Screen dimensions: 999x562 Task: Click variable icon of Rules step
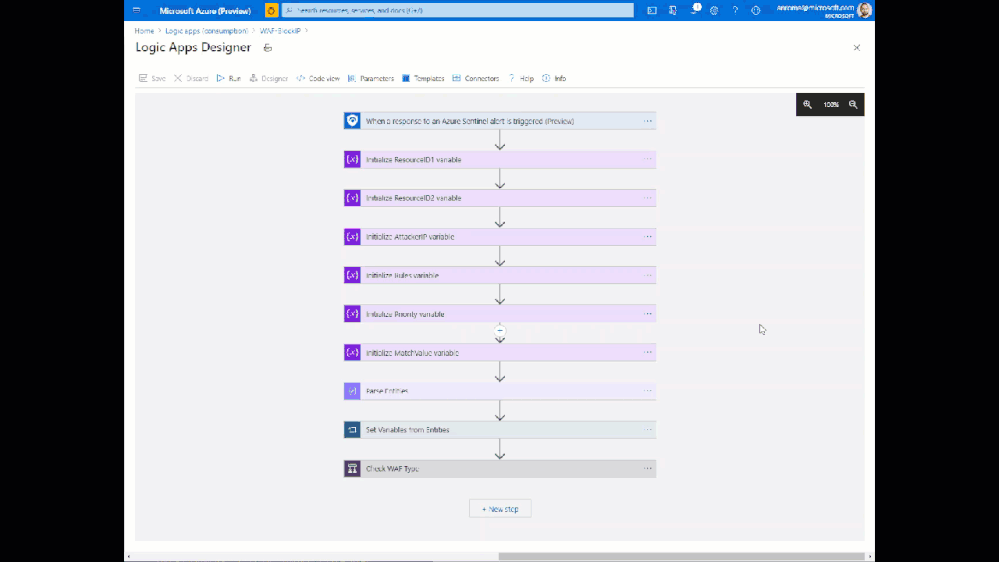coord(352,275)
